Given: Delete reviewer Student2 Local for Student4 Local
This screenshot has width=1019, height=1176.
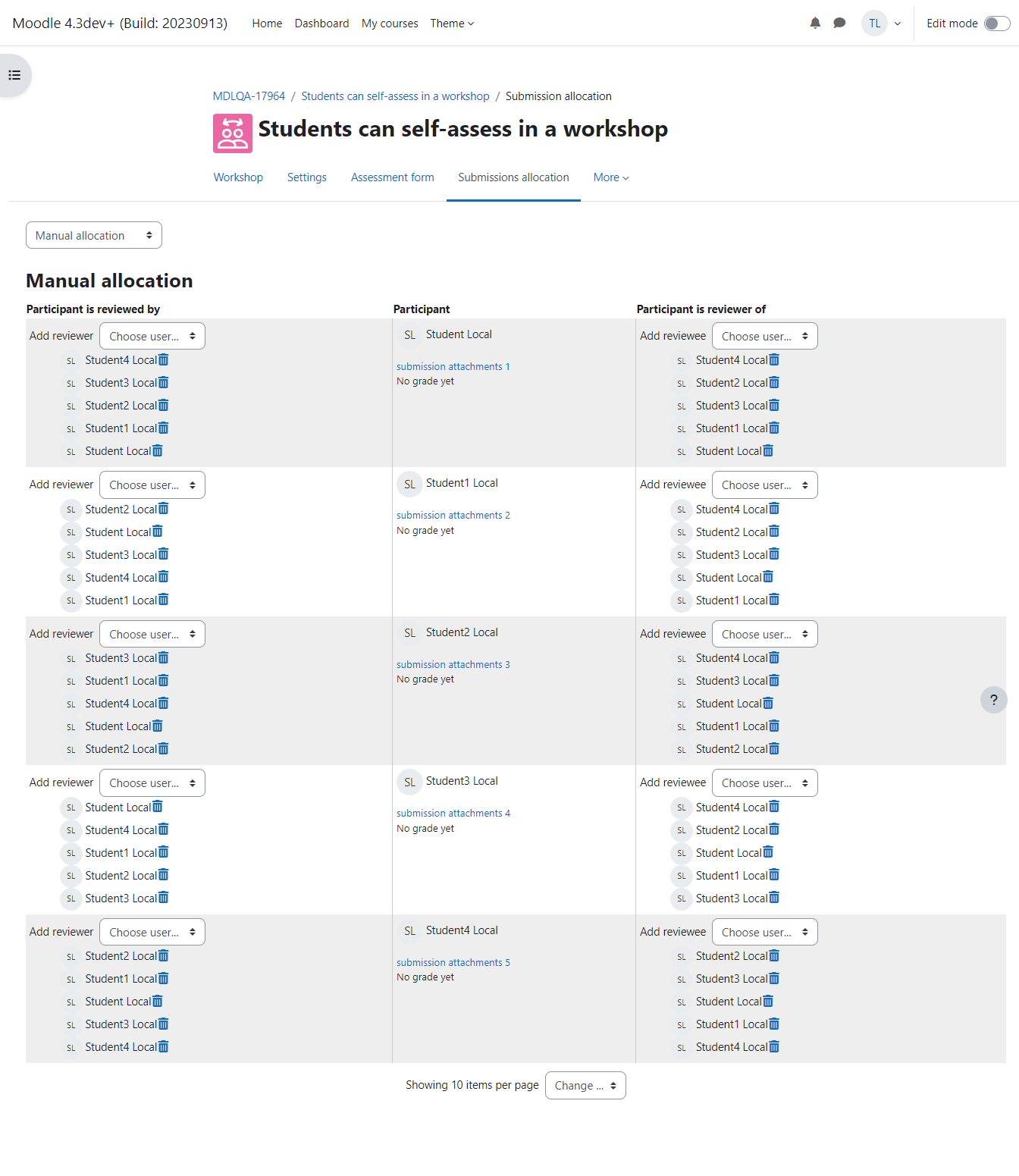Looking at the screenshot, I should coord(164,956).
